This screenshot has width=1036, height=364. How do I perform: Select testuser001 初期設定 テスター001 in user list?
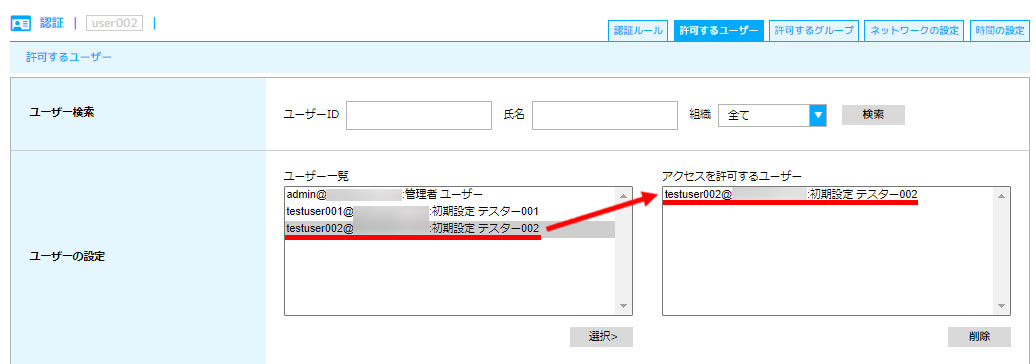pyautogui.click(x=450, y=211)
